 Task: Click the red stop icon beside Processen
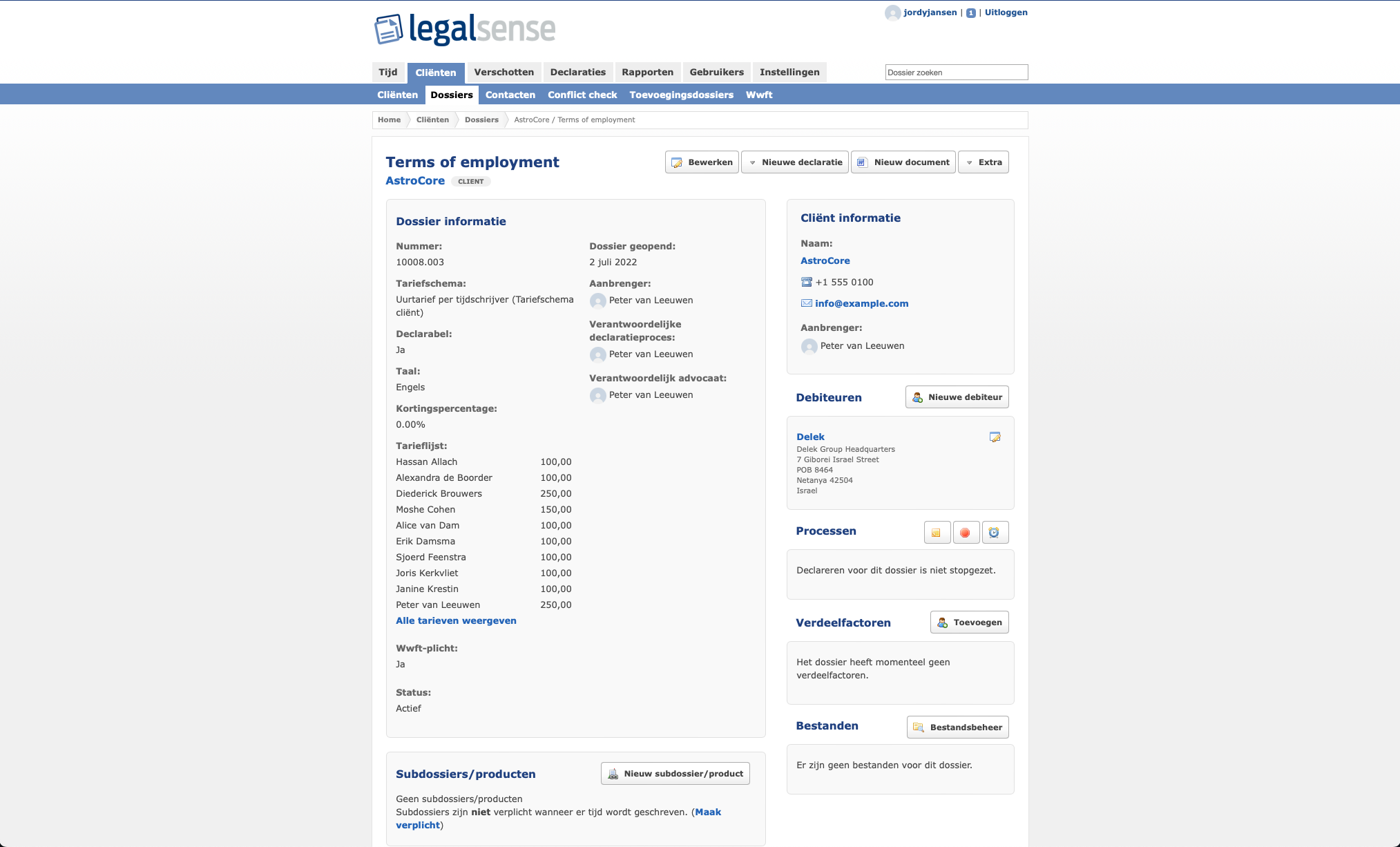click(966, 533)
